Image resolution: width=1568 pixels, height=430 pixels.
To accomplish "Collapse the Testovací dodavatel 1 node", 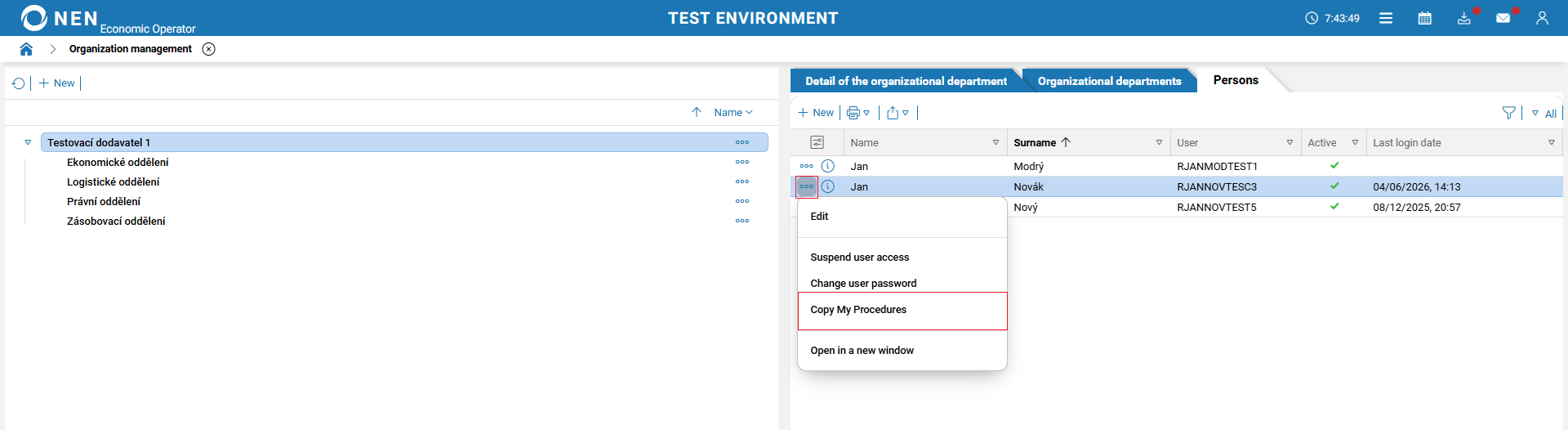I will 28,142.
